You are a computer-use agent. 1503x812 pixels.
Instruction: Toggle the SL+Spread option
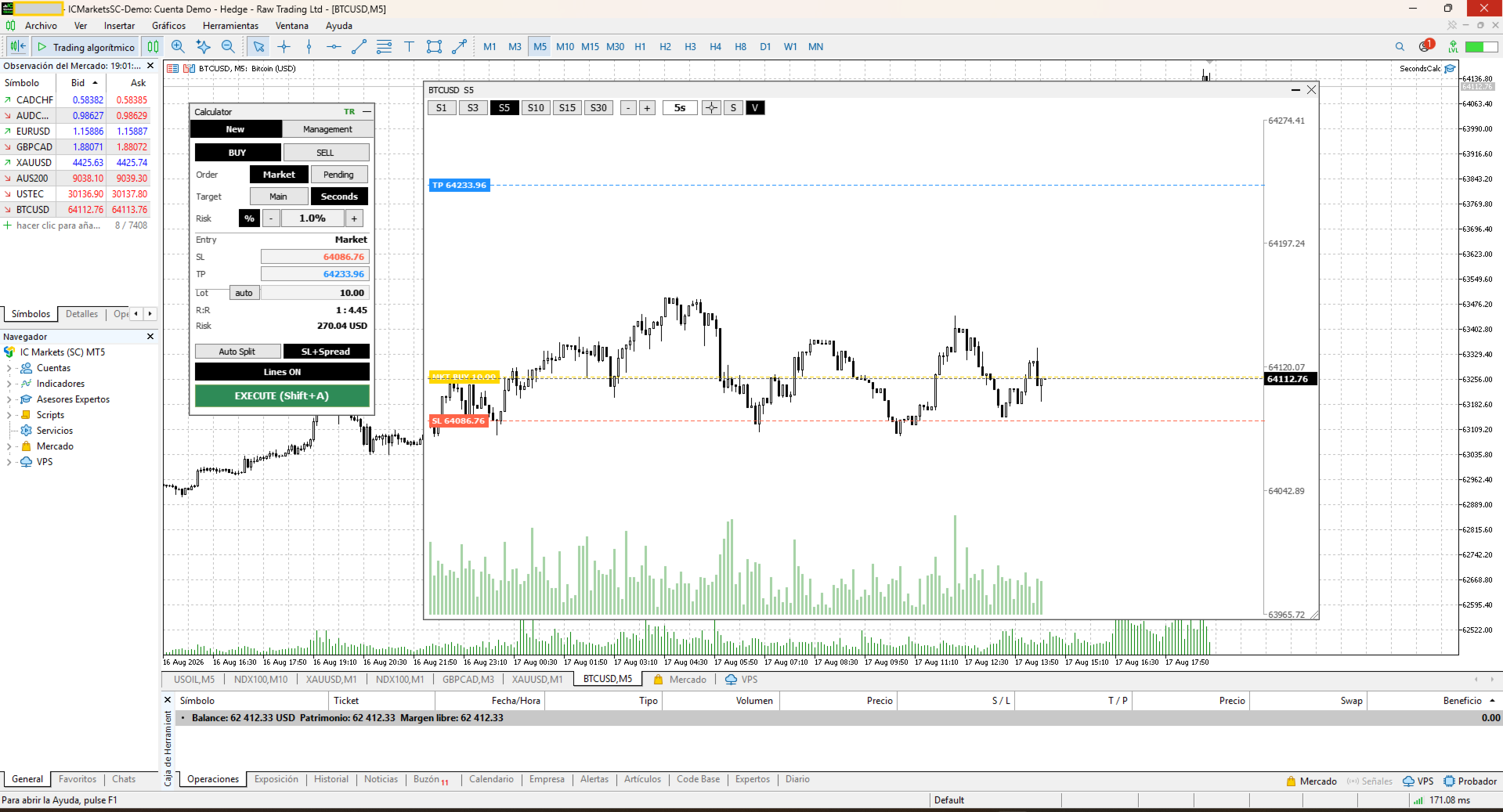326,352
